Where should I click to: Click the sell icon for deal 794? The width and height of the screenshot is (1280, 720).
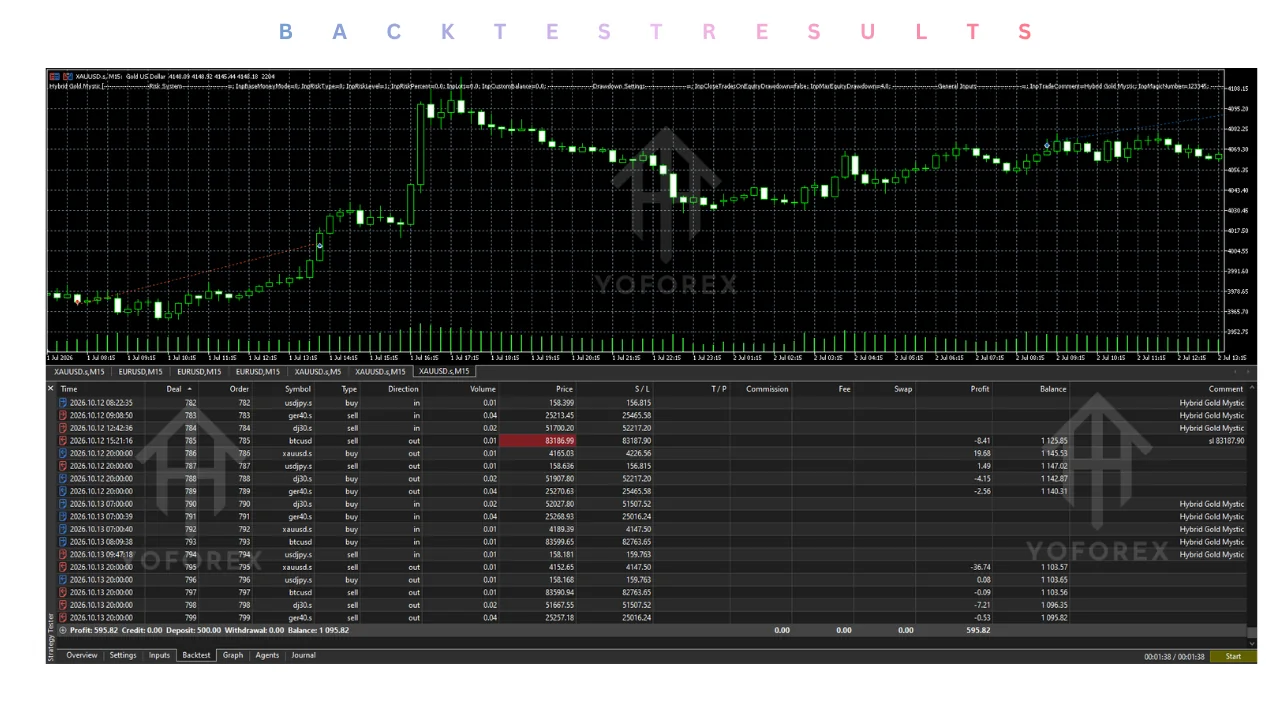point(64,554)
